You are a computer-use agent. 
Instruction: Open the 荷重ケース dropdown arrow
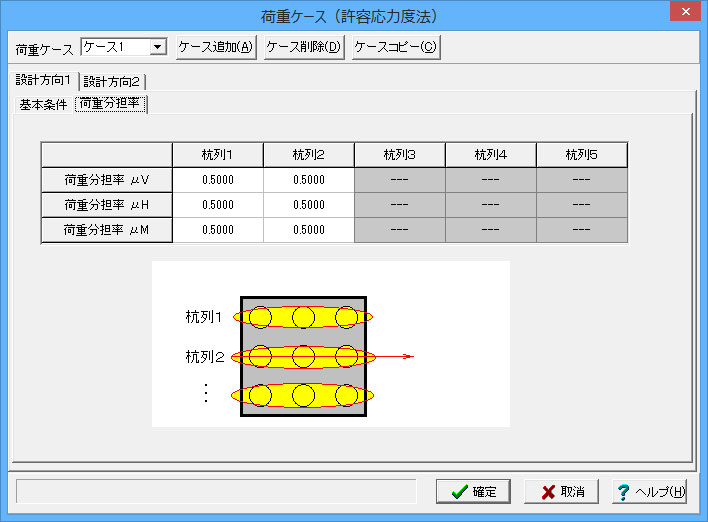tap(157, 47)
